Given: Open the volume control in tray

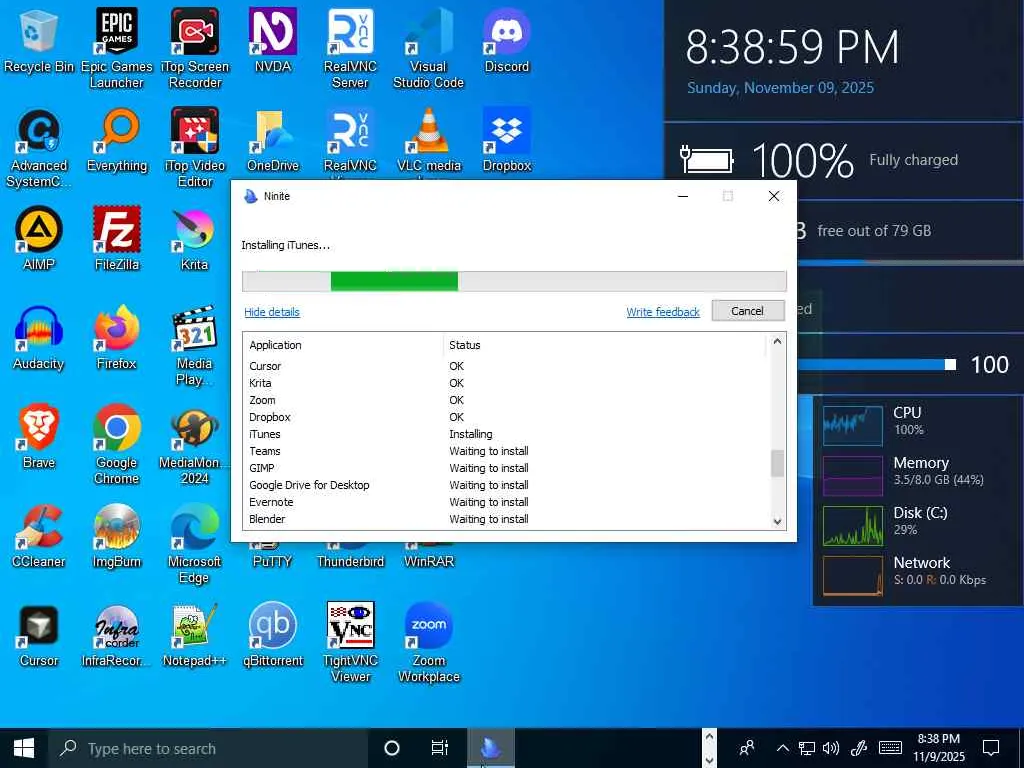Looking at the screenshot, I should (x=831, y=748).
